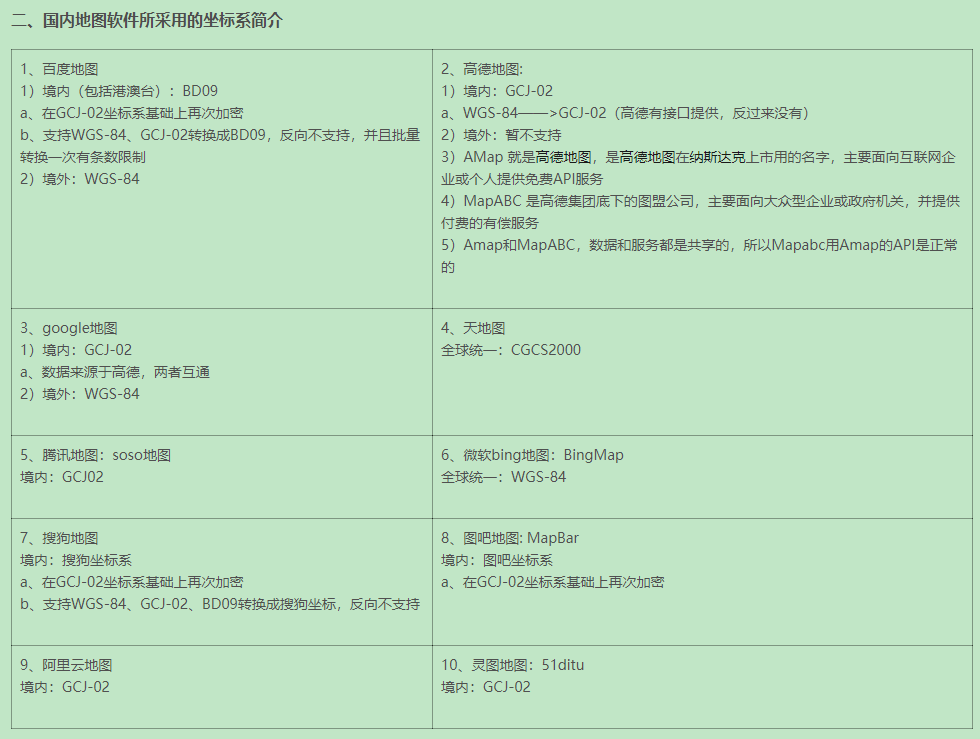Click the '1、百度地图' cell title

click(x=59, y=69)
